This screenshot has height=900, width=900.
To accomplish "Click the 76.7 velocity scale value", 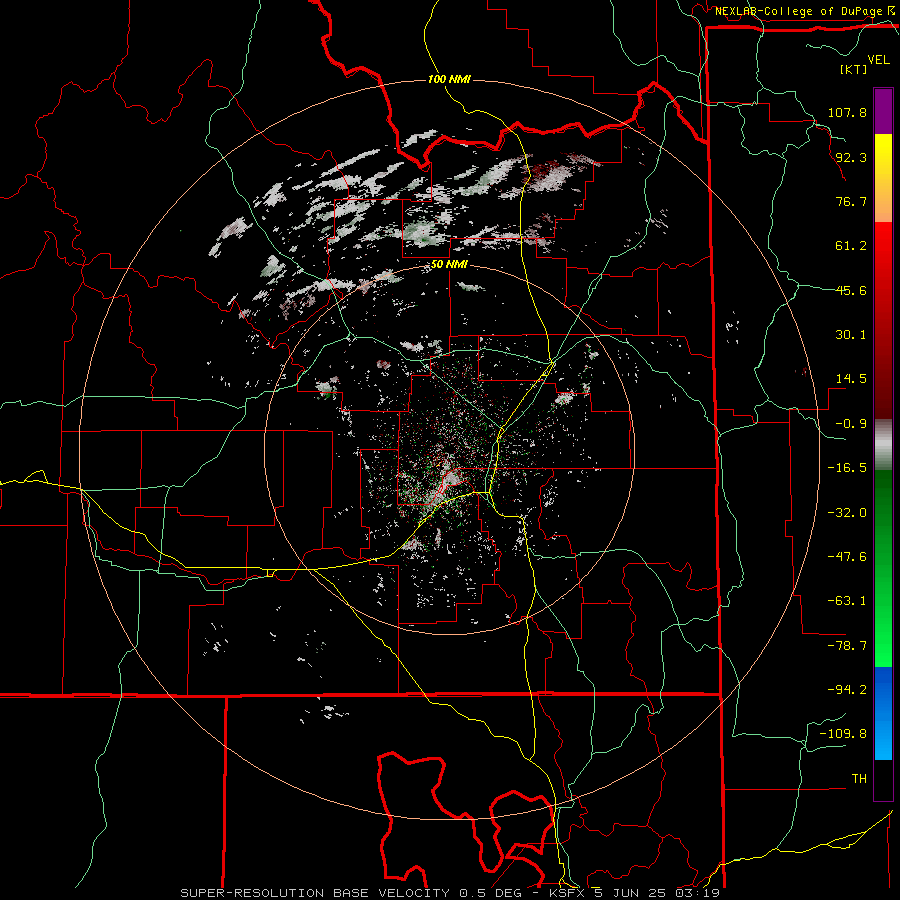I will [851, 201].
